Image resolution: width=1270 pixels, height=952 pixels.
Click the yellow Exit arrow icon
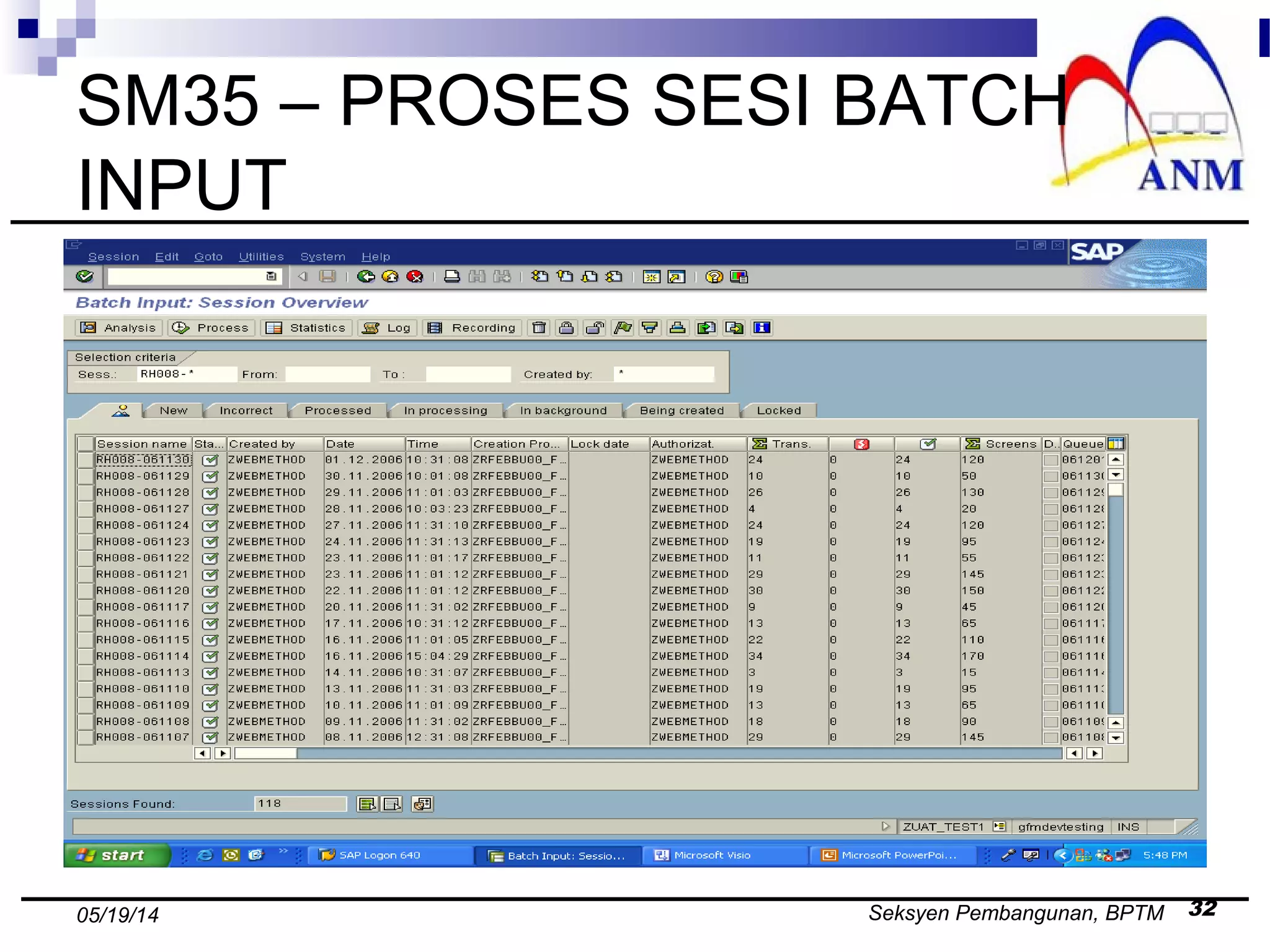tap(391, 276)
